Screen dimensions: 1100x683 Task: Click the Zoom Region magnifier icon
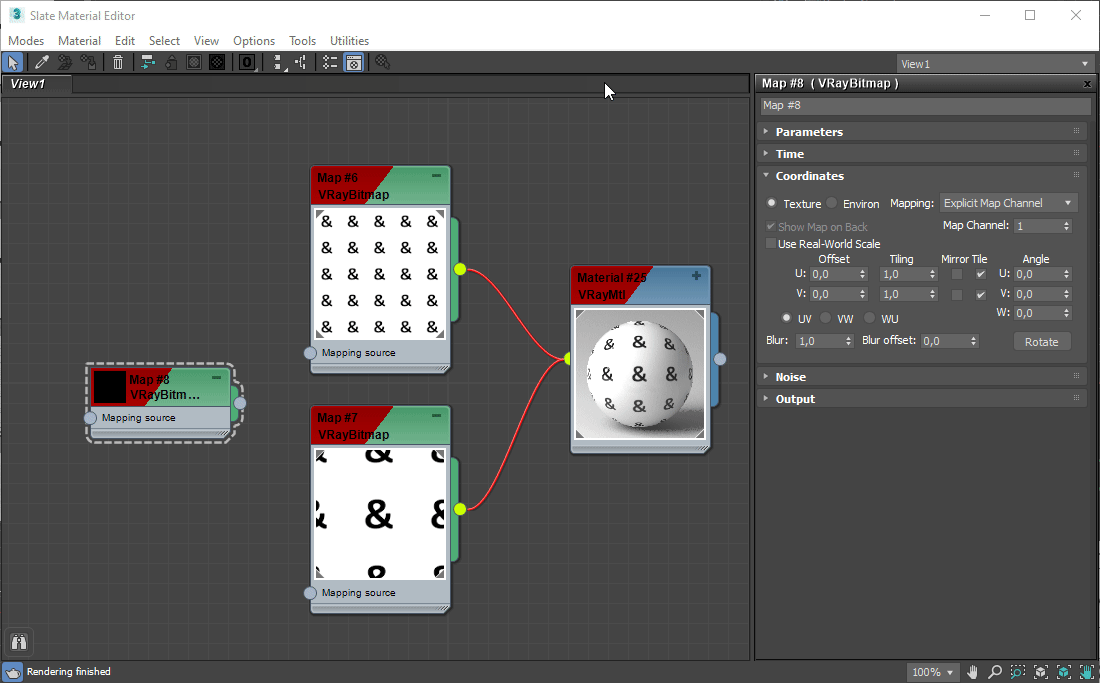tap(1018, 671)
